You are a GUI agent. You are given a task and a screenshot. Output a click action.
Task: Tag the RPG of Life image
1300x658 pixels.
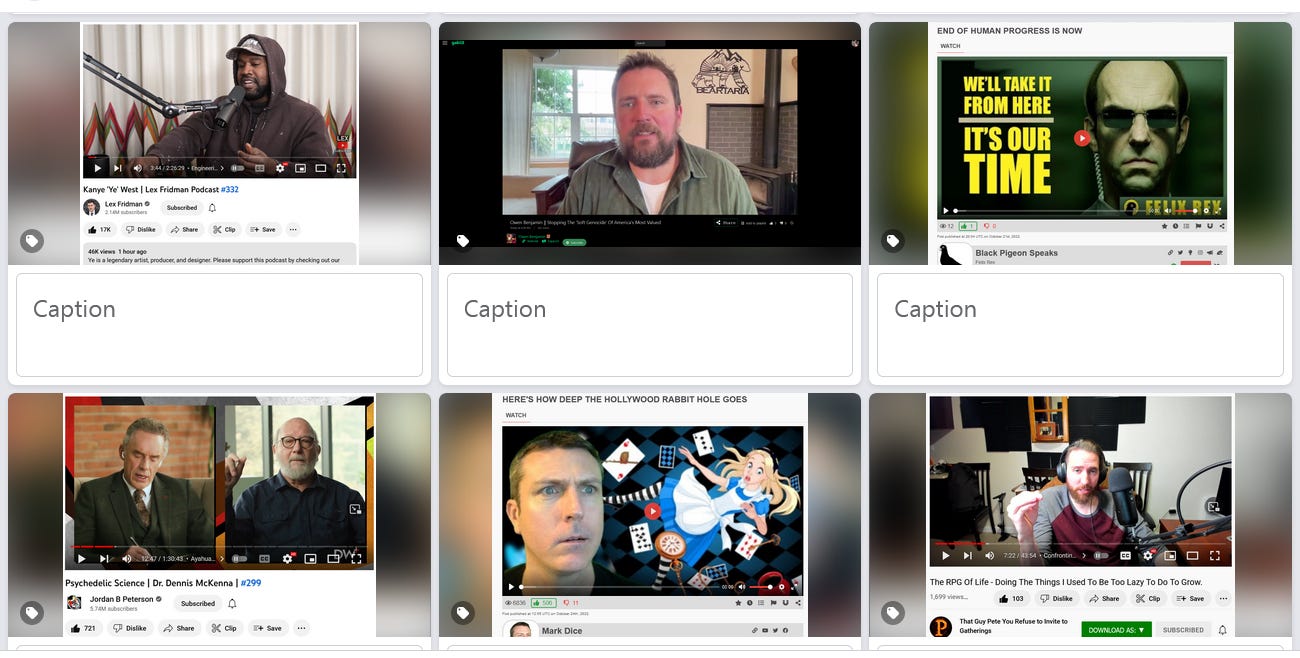(x=893, y=613)
